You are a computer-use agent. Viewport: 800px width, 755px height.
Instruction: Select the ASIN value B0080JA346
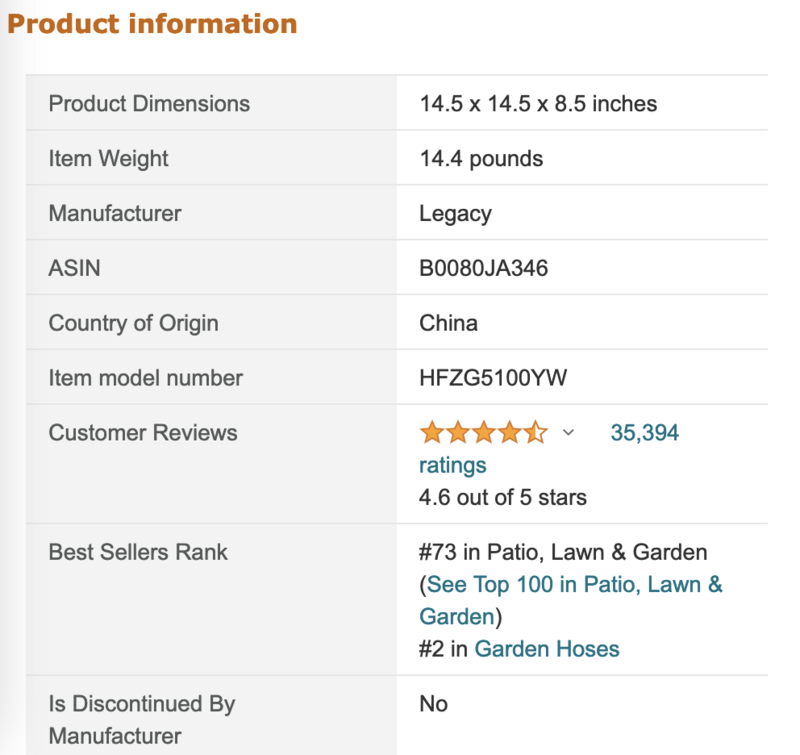pyautogui.click(x=483, y=268)
